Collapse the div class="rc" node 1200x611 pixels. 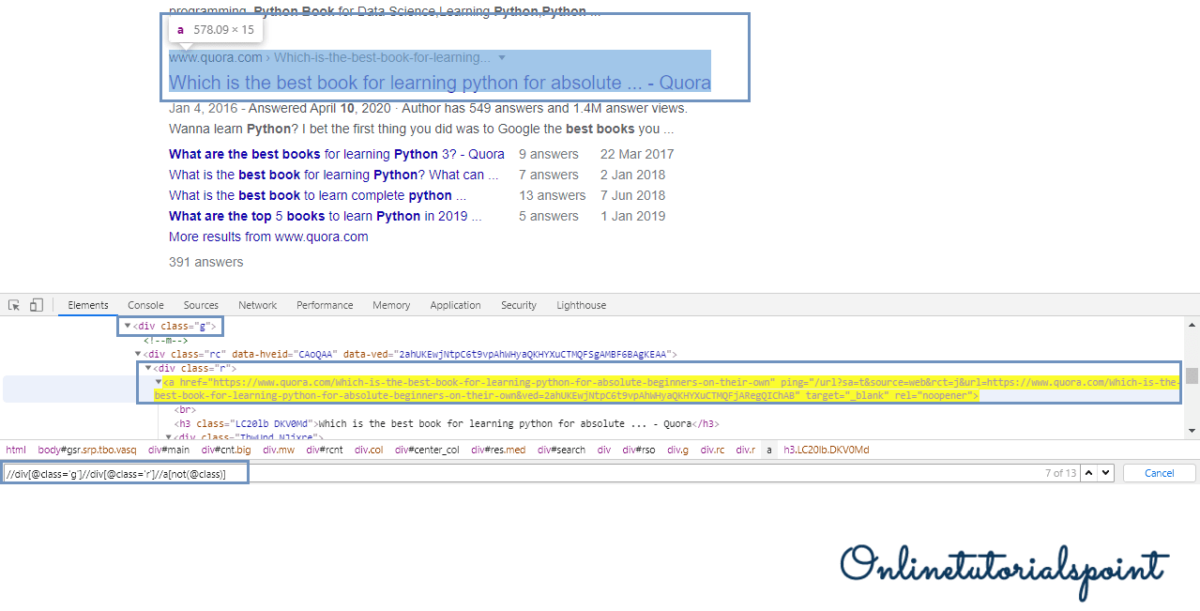[x=138, y=354]
